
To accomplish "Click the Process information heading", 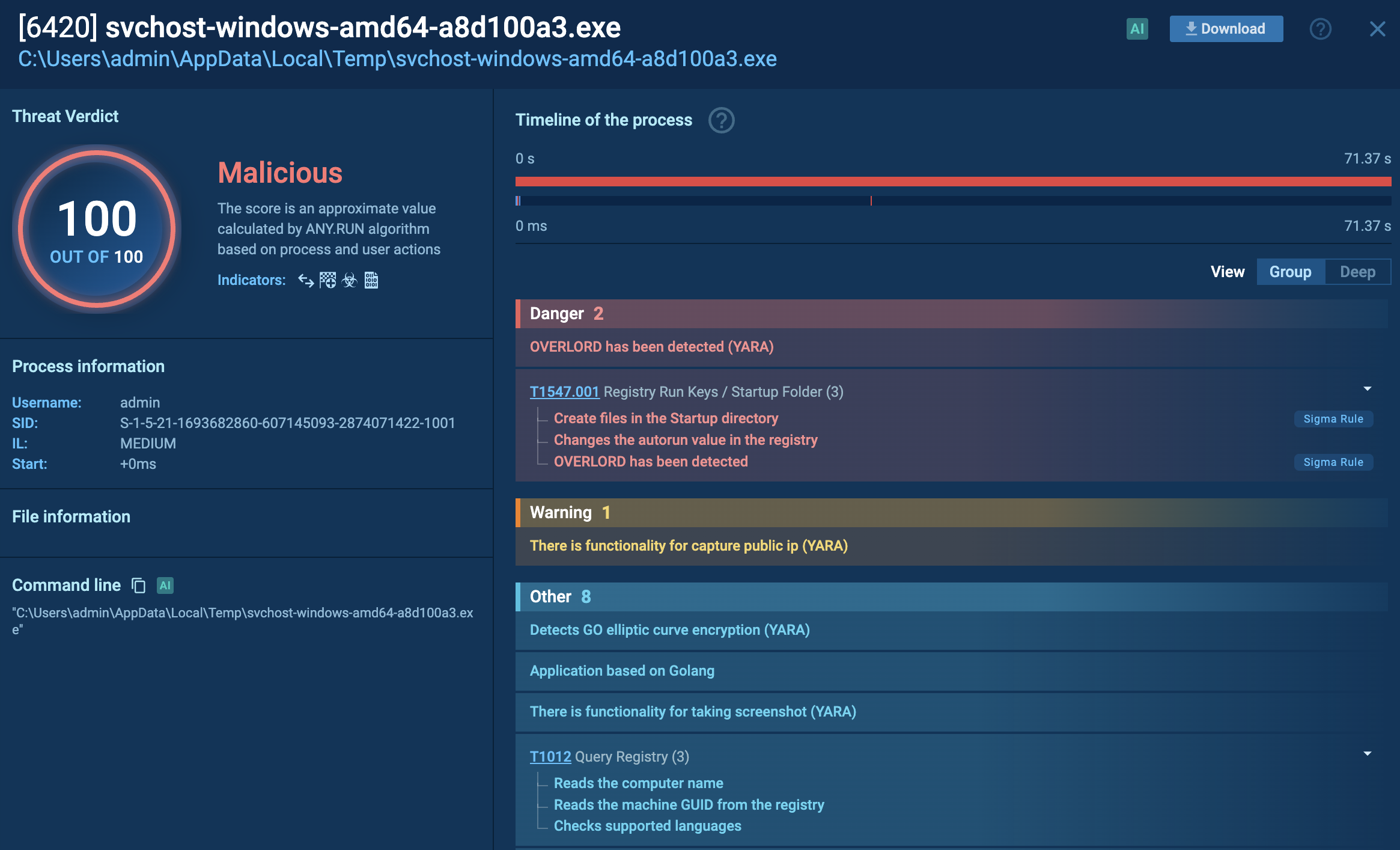I will click(88, 367).
